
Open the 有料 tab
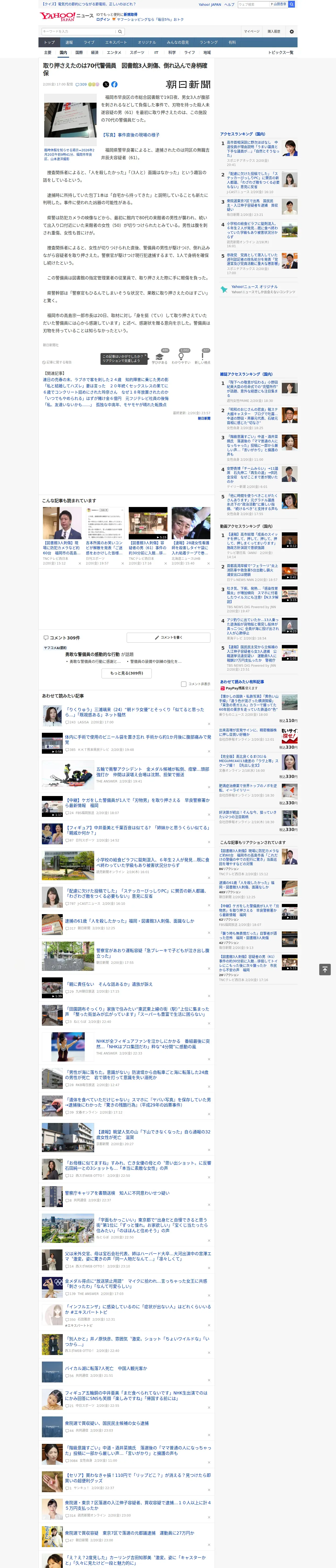(232, 43)
